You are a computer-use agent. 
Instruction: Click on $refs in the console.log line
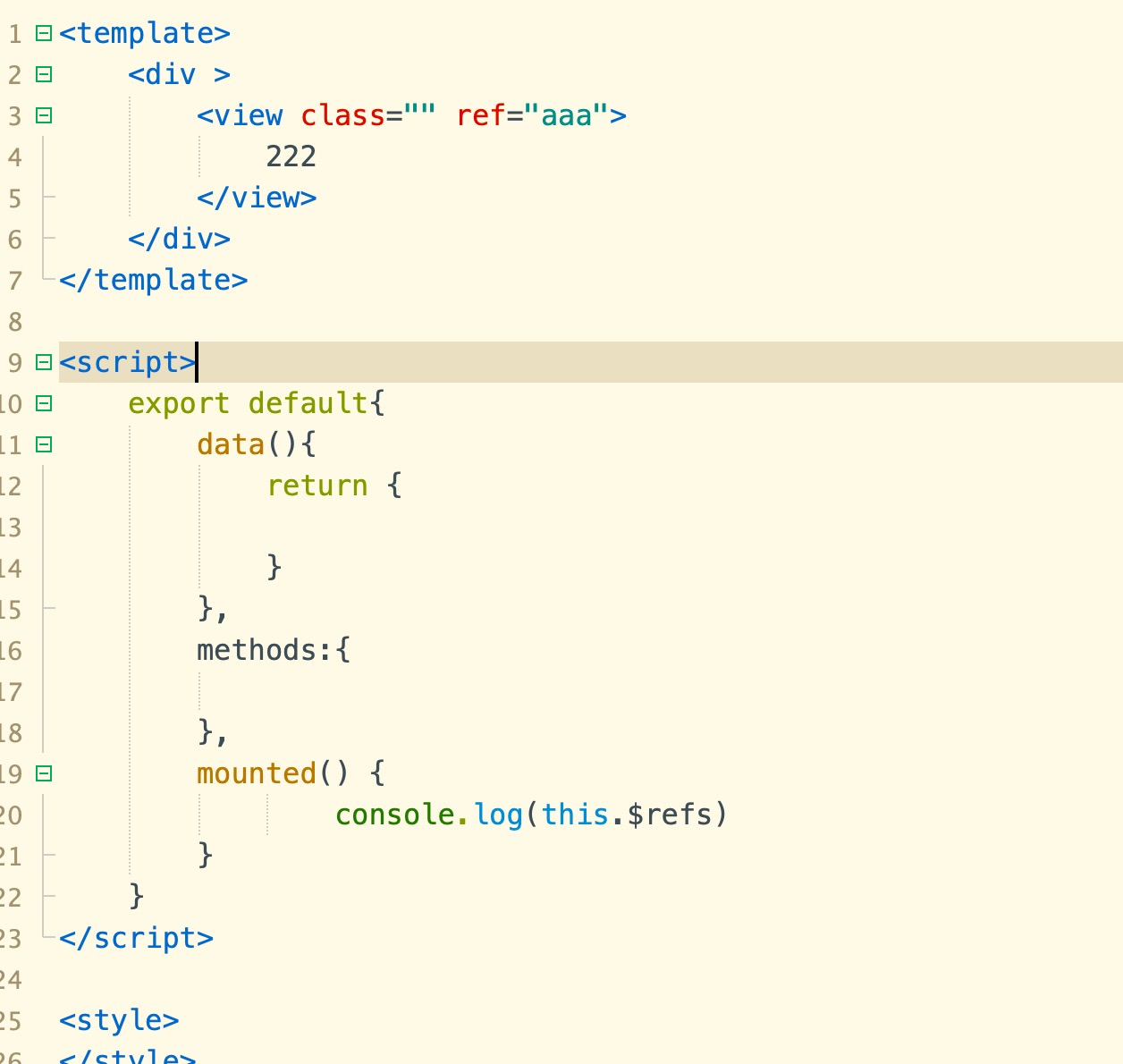pyautogui.click(x=670, y=815)
